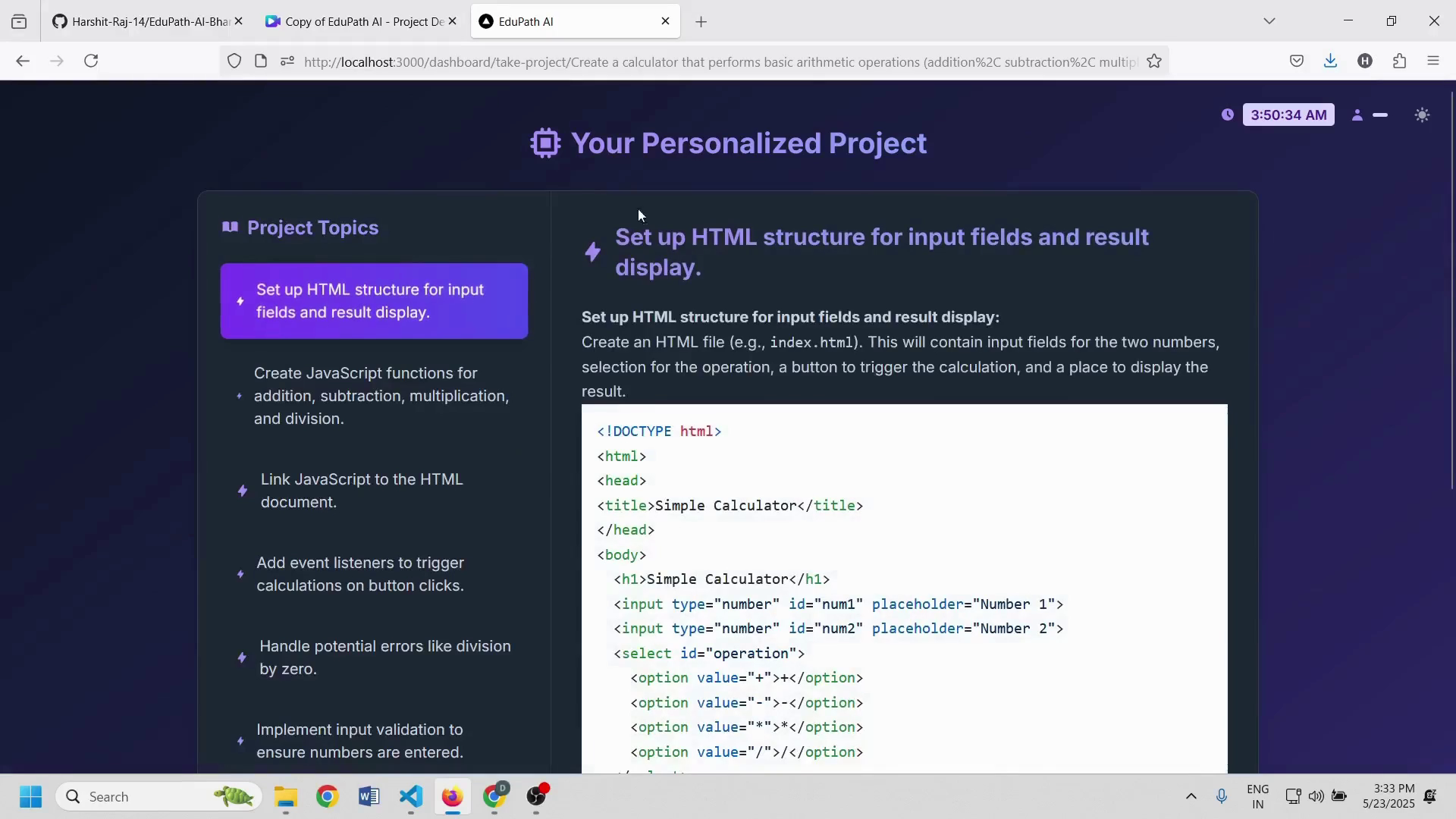
Task: Click the user profile icon
Action: pos(1357,115)
